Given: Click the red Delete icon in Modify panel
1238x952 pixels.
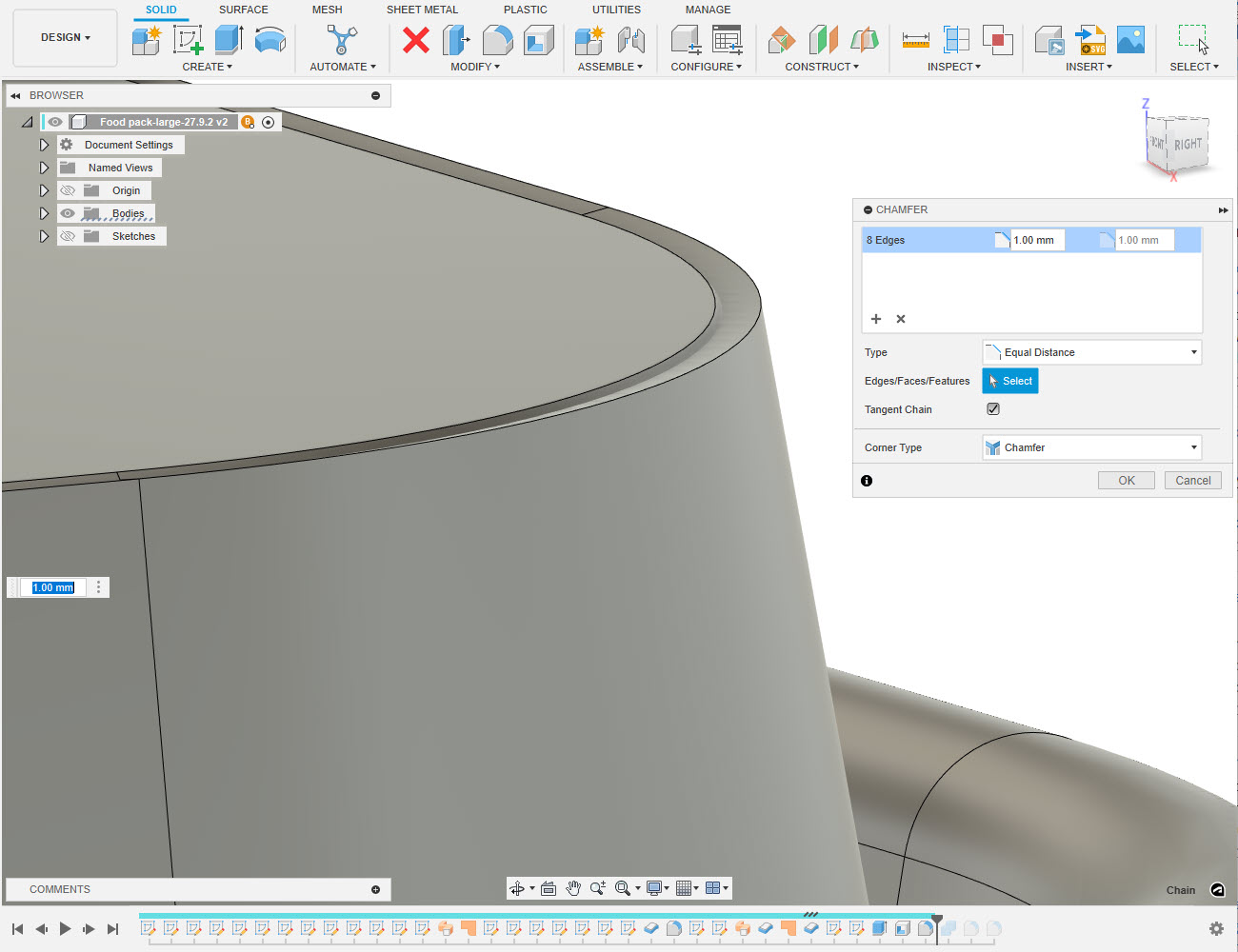Looking at the screenshot, I should pyautogui.click(x=415, y=41).
